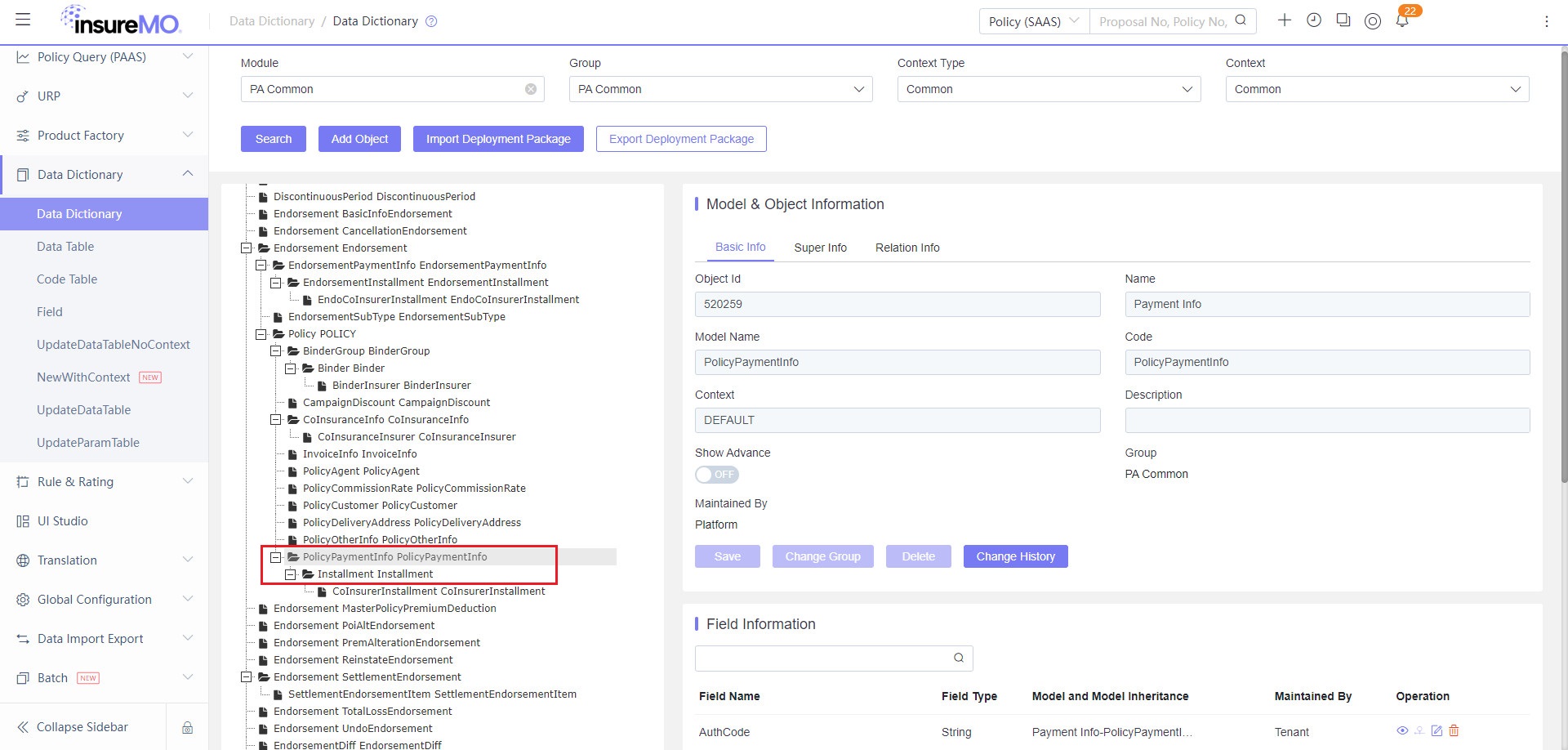Viewport: 1568px width, 750px height.
Task: Collapse the Data Dictionary sidebar section
Action: click(x=188, y=174)
